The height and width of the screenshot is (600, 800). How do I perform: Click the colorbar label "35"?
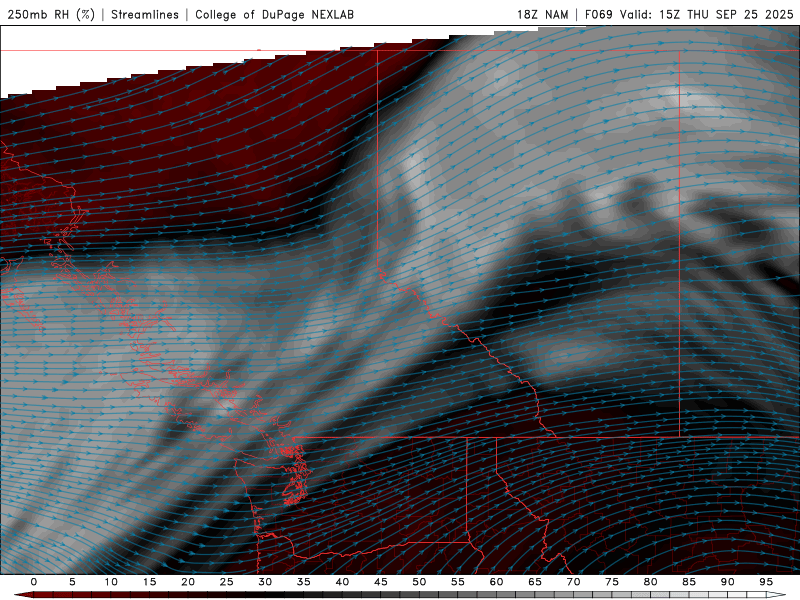(304, 582)
